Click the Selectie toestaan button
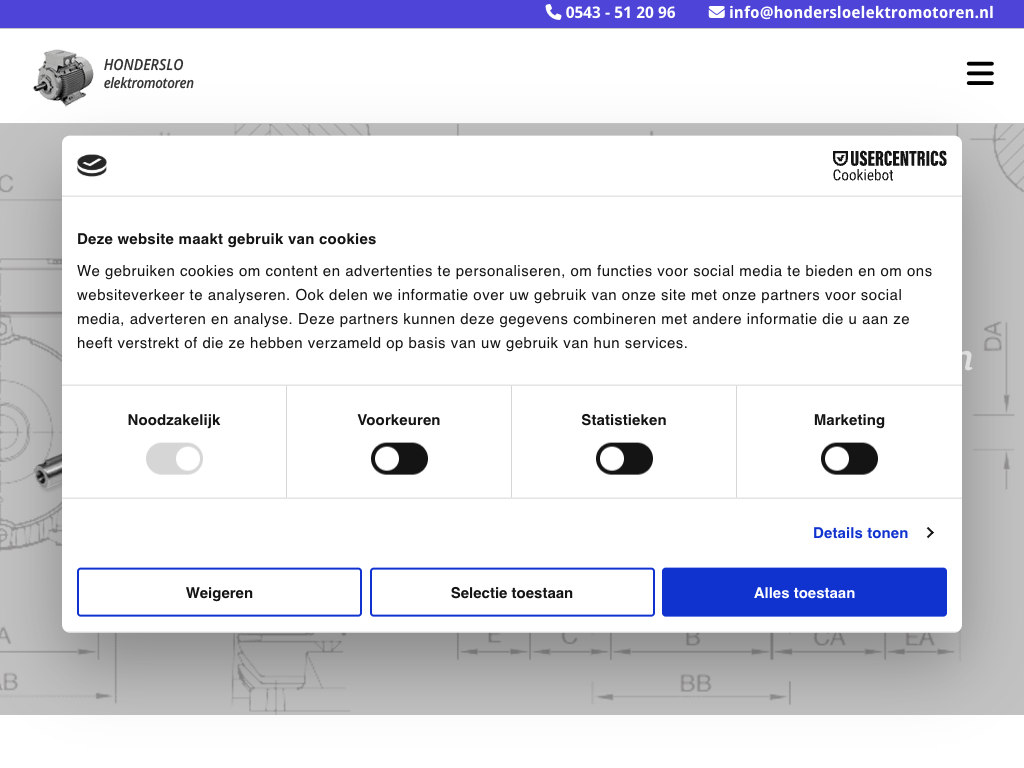Viewport: 1024px width, 768px height. pyautogui.click(x=512, y=593)
